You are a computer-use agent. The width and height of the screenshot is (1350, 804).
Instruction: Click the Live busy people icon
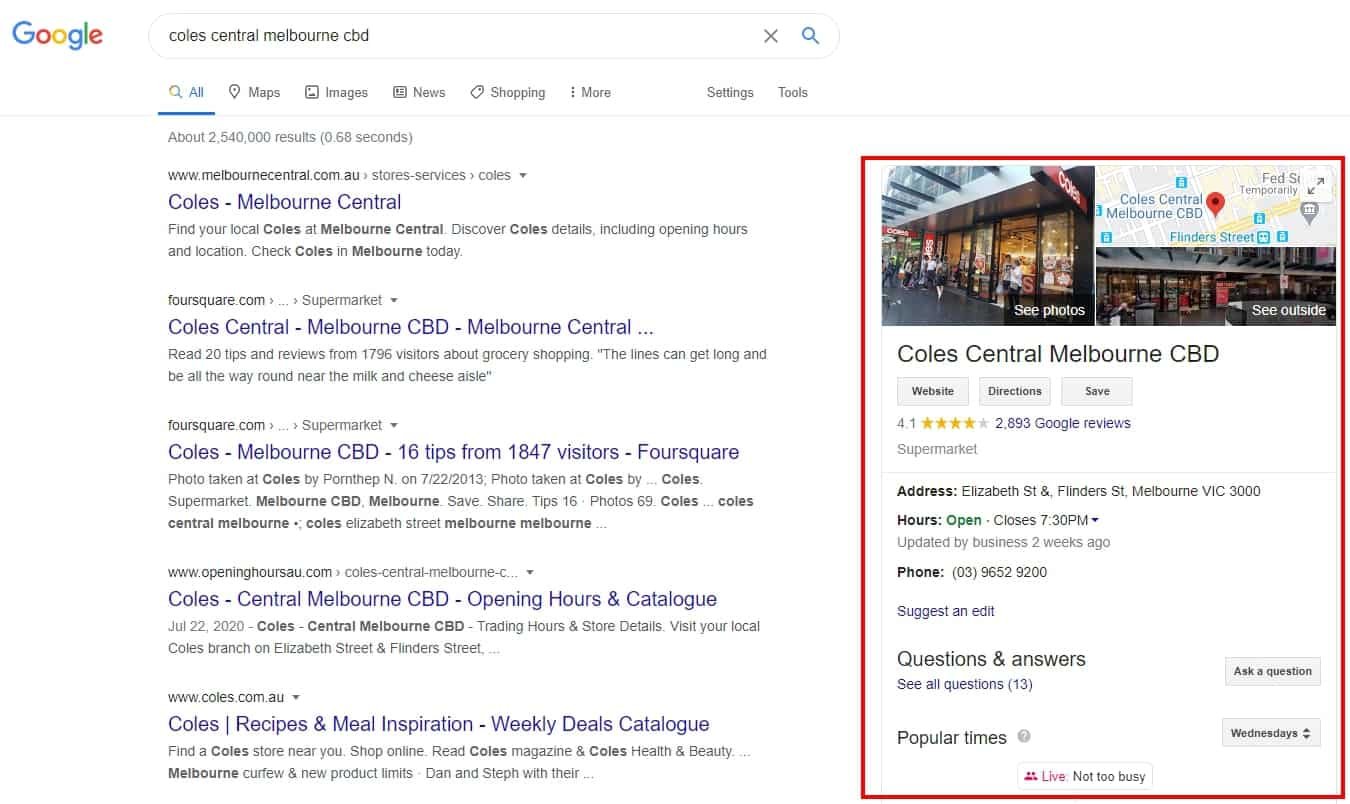(x=1031, y=776)
